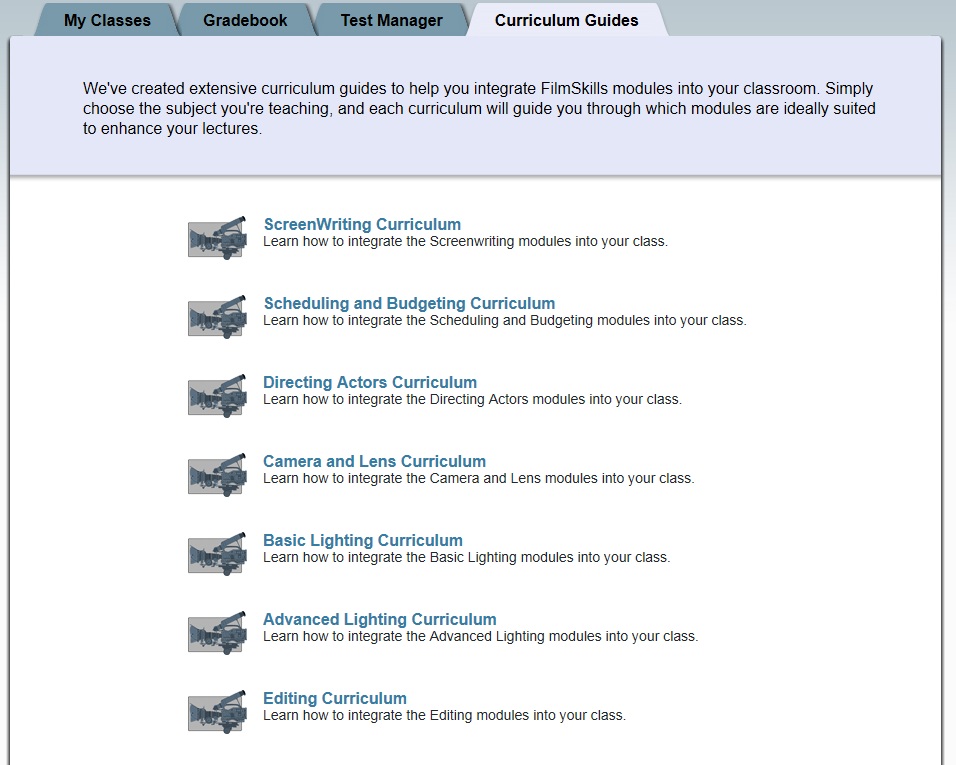Open the Gradebook tab
Viewport: 956px width, 765px height.
pos(245,20)
